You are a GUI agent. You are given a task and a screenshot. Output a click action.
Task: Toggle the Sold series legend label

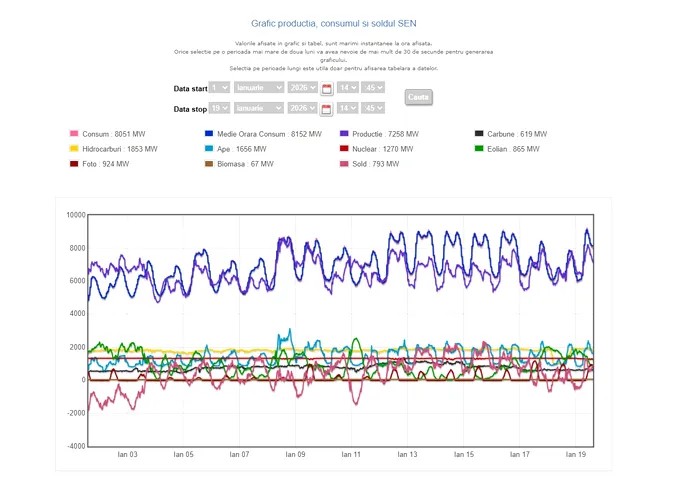click(371, 163)
